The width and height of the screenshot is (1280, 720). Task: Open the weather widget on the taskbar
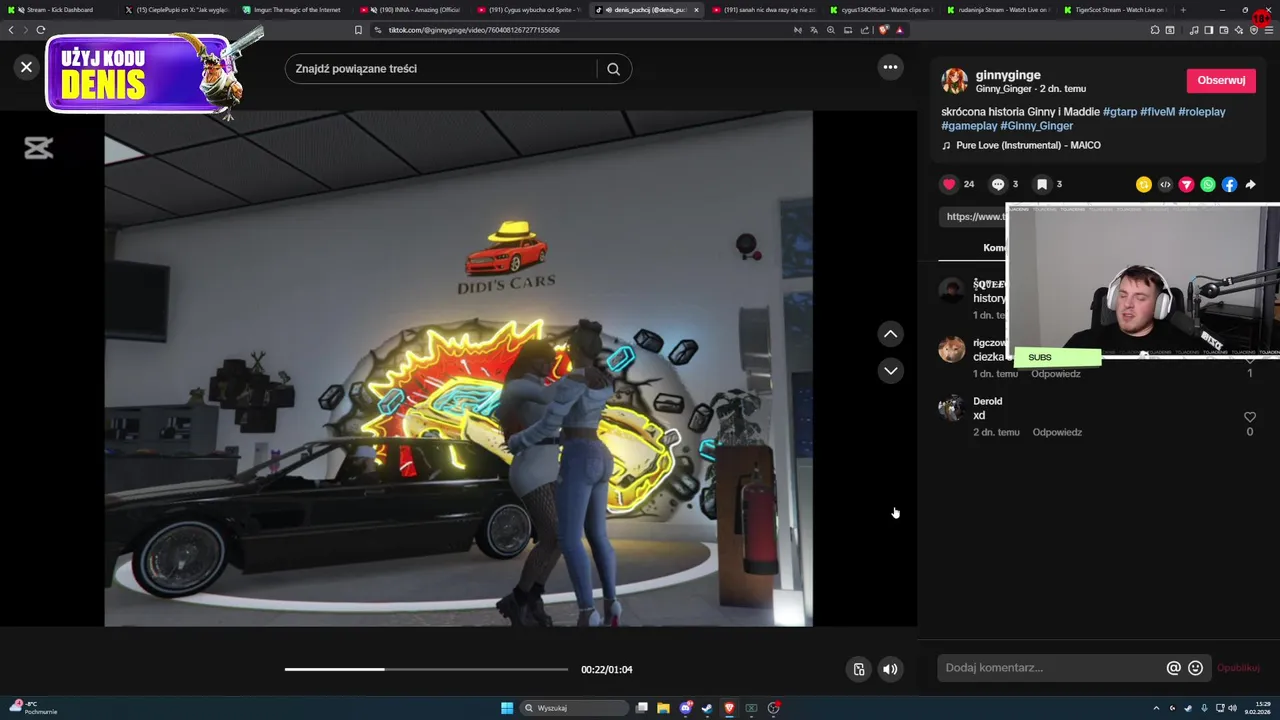[33, 708]
